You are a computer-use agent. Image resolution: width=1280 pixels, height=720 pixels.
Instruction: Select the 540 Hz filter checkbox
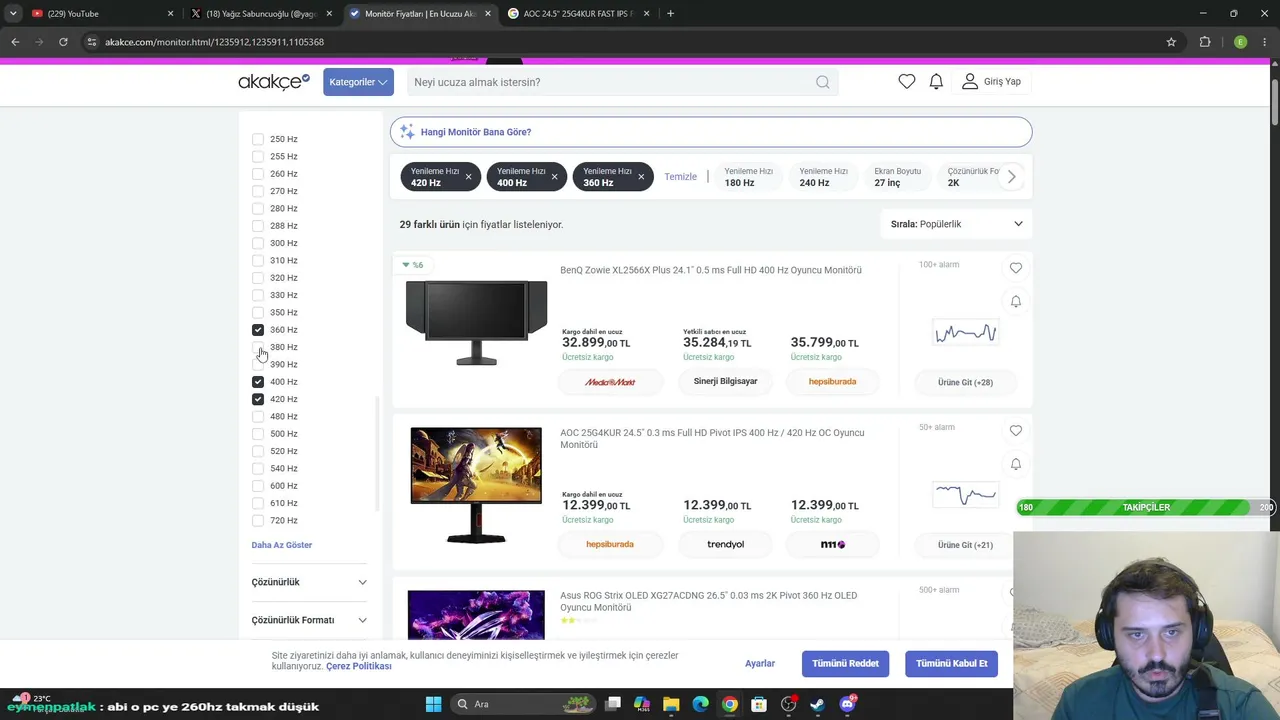click(258, 468)
